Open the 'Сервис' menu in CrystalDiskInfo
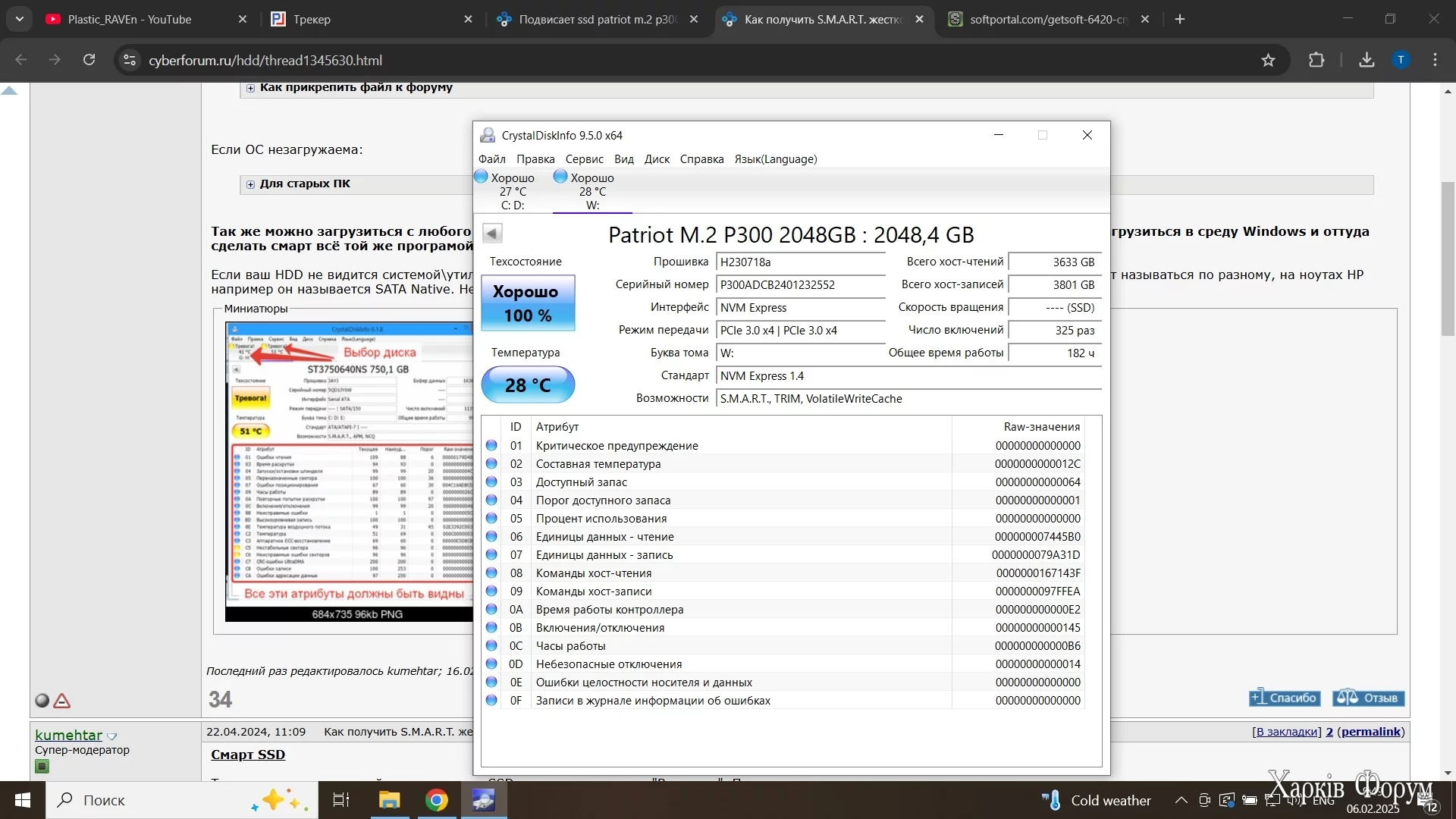The height and width of the screenshot is (819, 1456). tap(584, 159)
